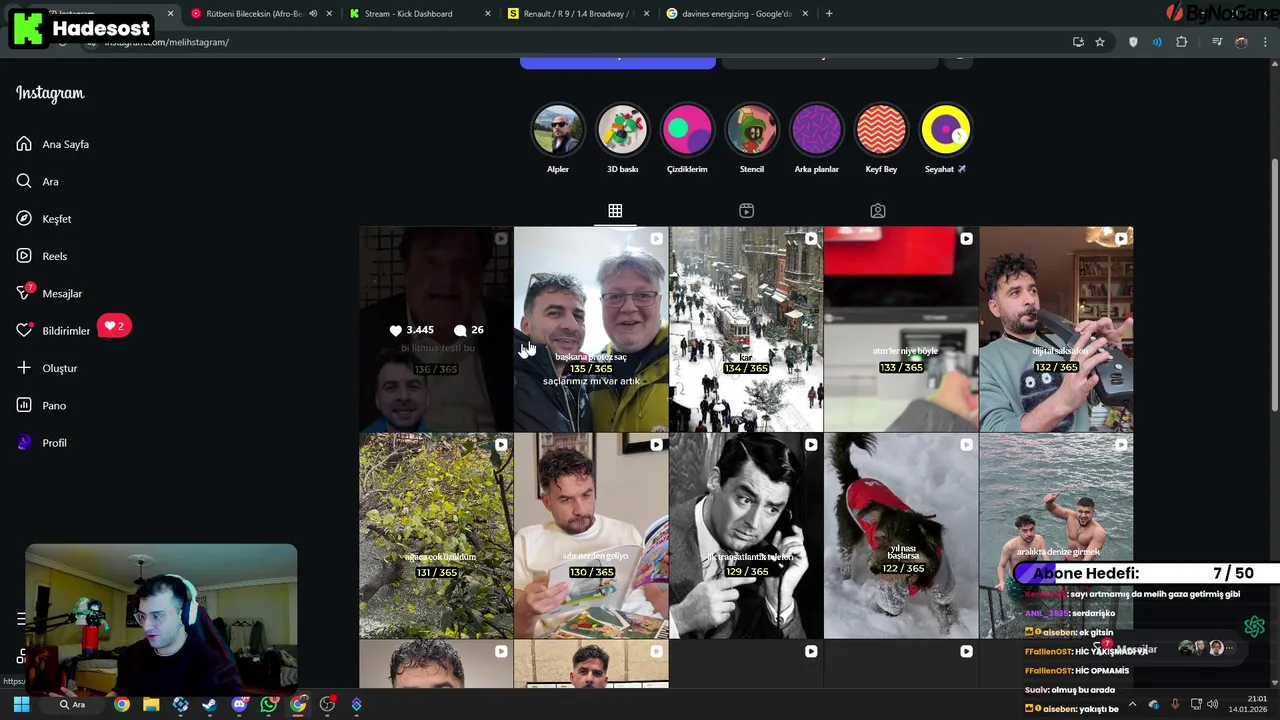Click the microphone tray icon
1280x720 pixels.
point(1175,704)
